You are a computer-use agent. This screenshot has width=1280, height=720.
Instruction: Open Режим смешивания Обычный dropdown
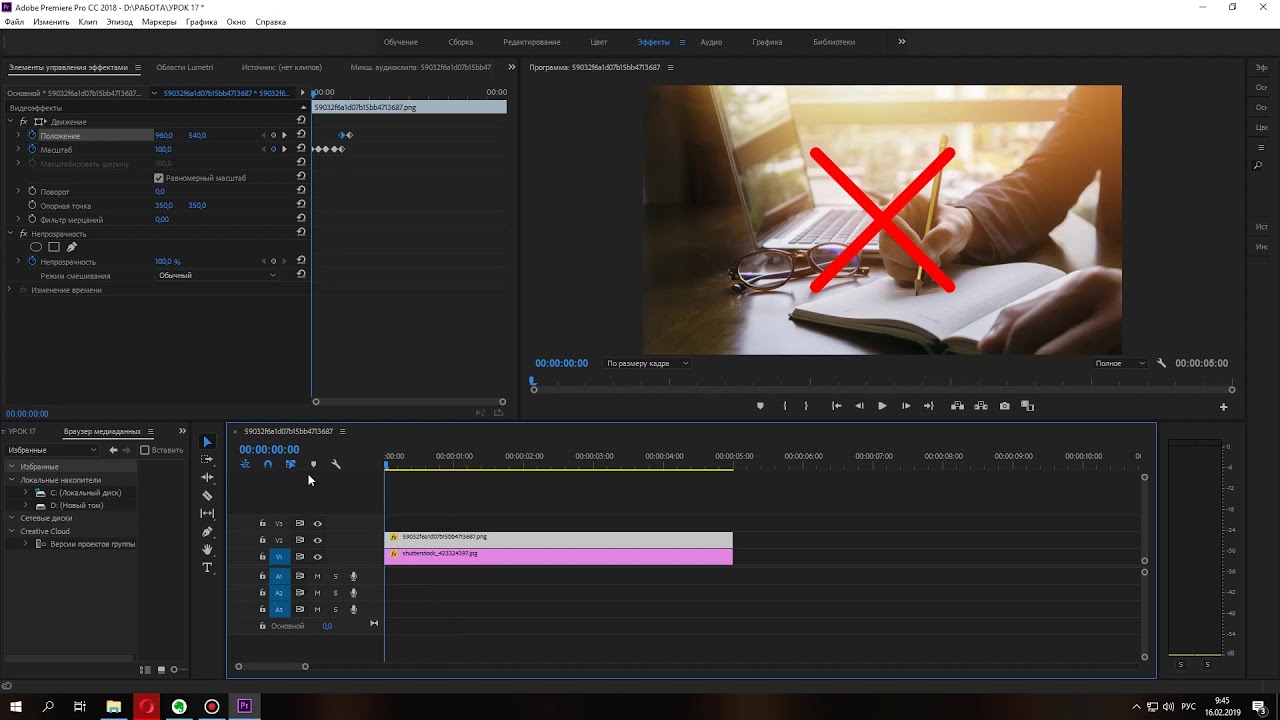coord(217,275)
